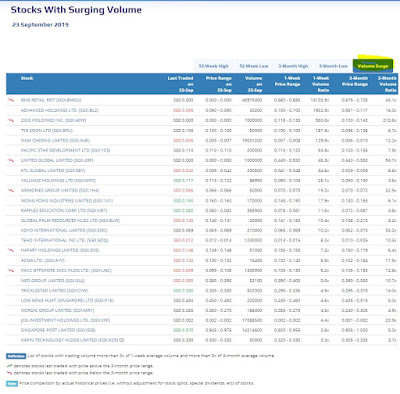
Task: Open BHG Retail REIT stock link
Action: tap(51, 100)
